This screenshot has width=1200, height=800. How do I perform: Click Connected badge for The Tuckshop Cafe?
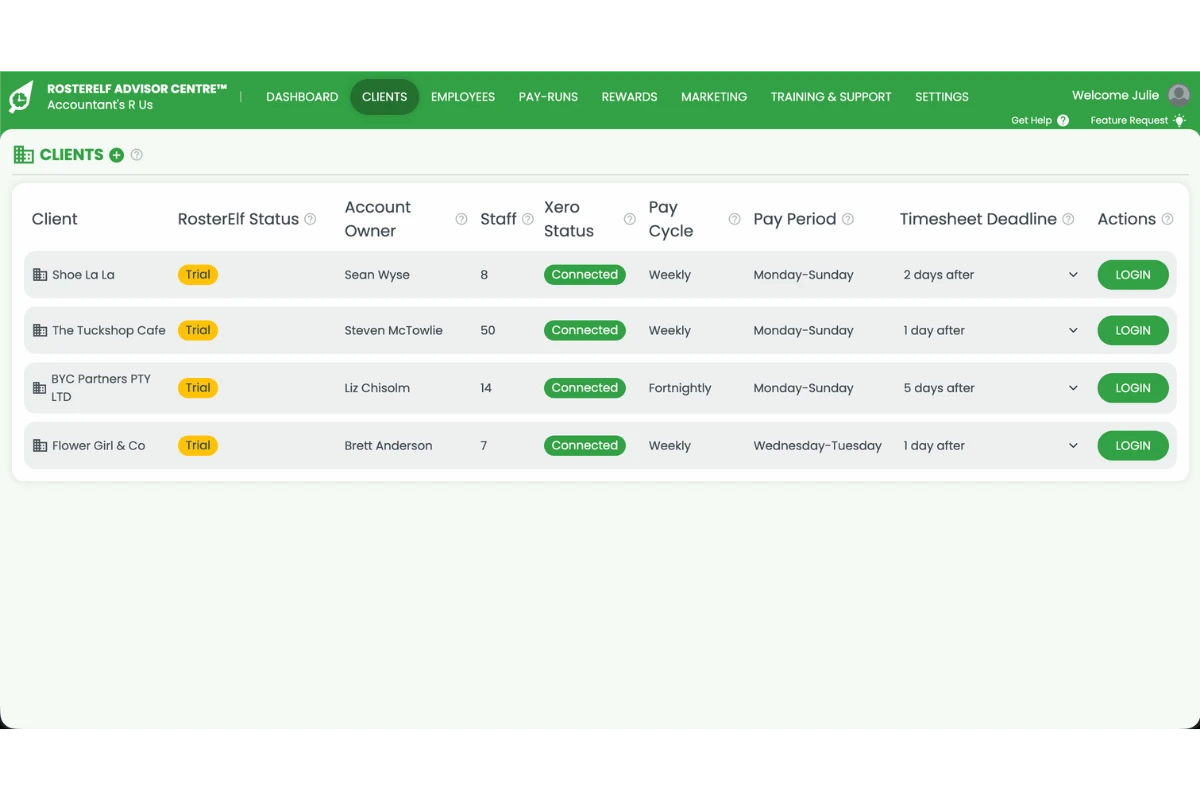[585, 330]
